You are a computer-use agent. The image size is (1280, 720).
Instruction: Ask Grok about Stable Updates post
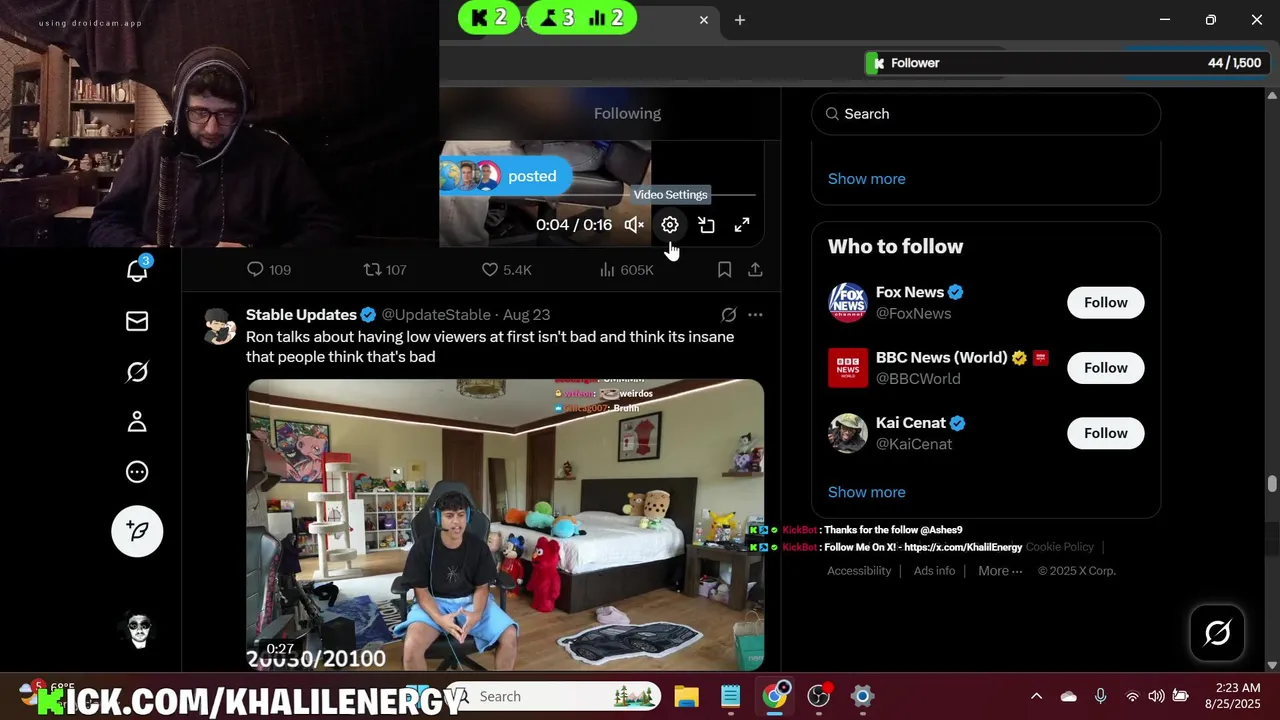(729, 315)
